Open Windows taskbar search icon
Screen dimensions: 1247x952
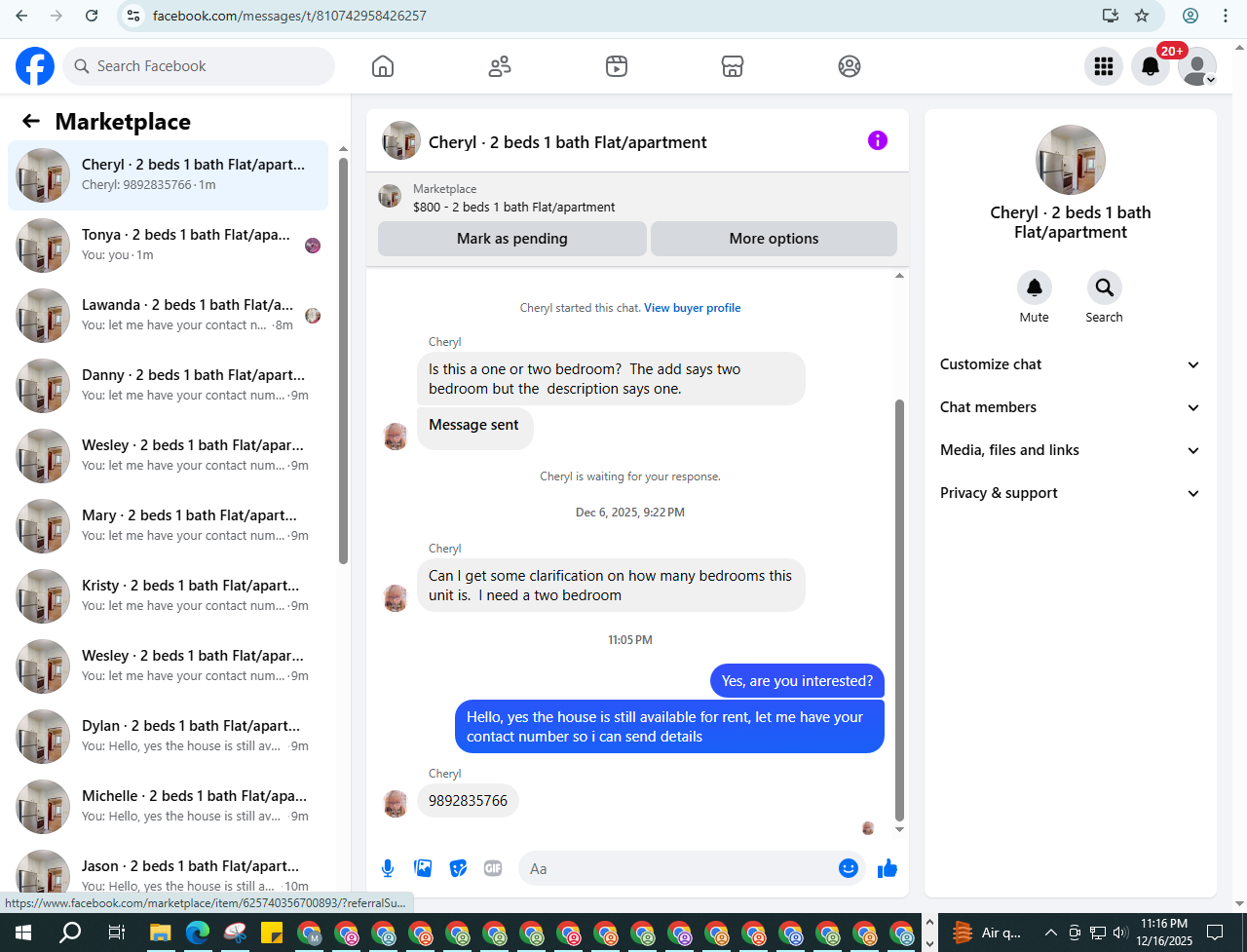[x=70, y=933]
